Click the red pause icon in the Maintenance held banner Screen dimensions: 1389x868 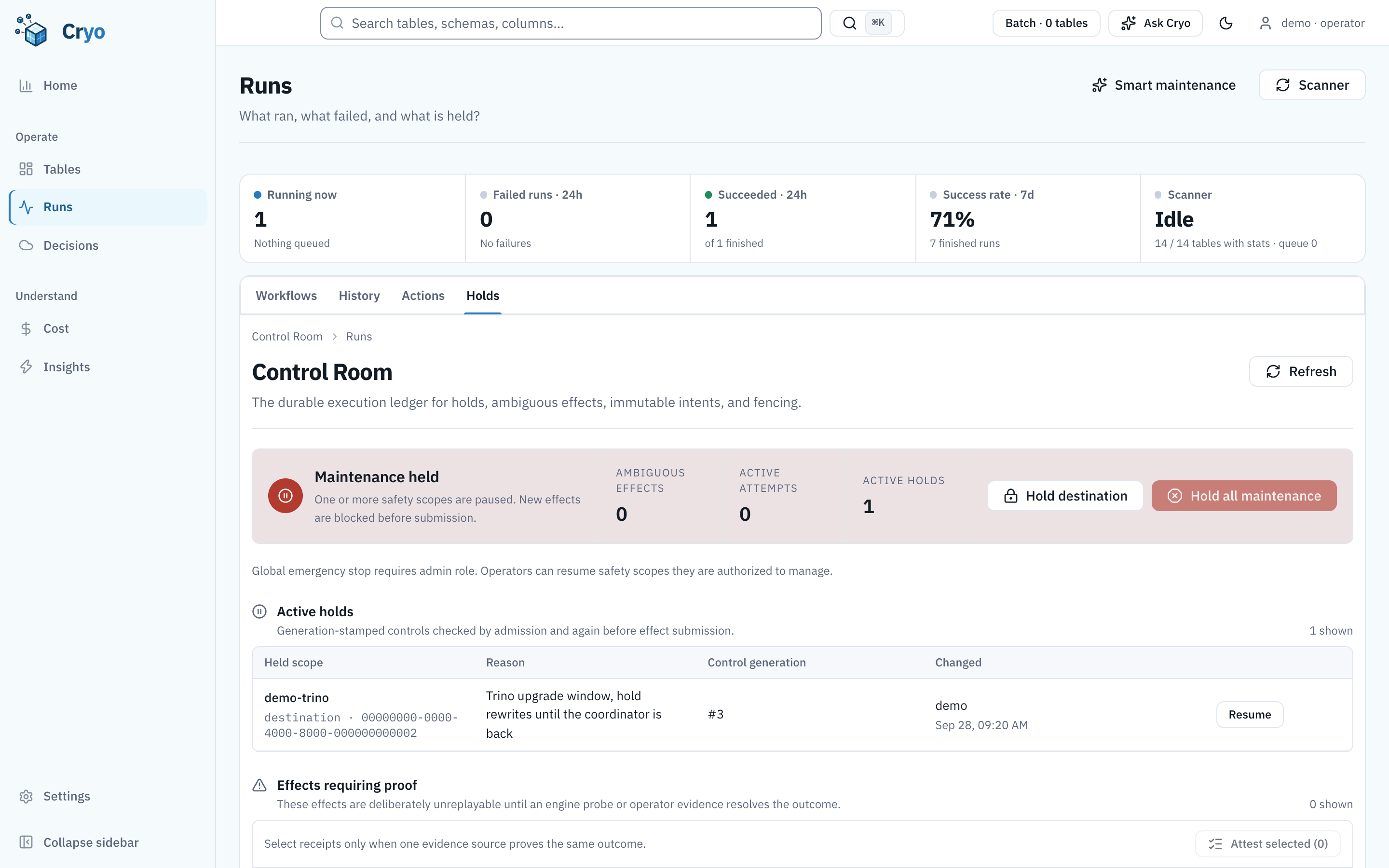[285, 495]
